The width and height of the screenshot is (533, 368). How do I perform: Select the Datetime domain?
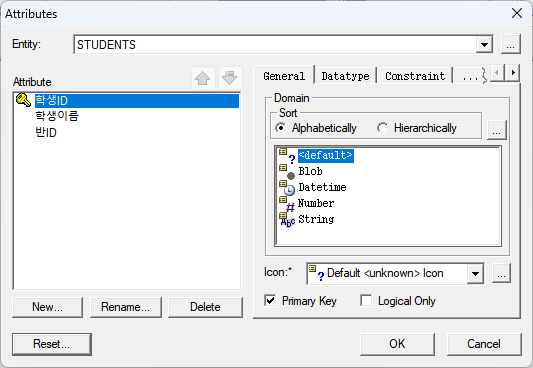(322, 187)
